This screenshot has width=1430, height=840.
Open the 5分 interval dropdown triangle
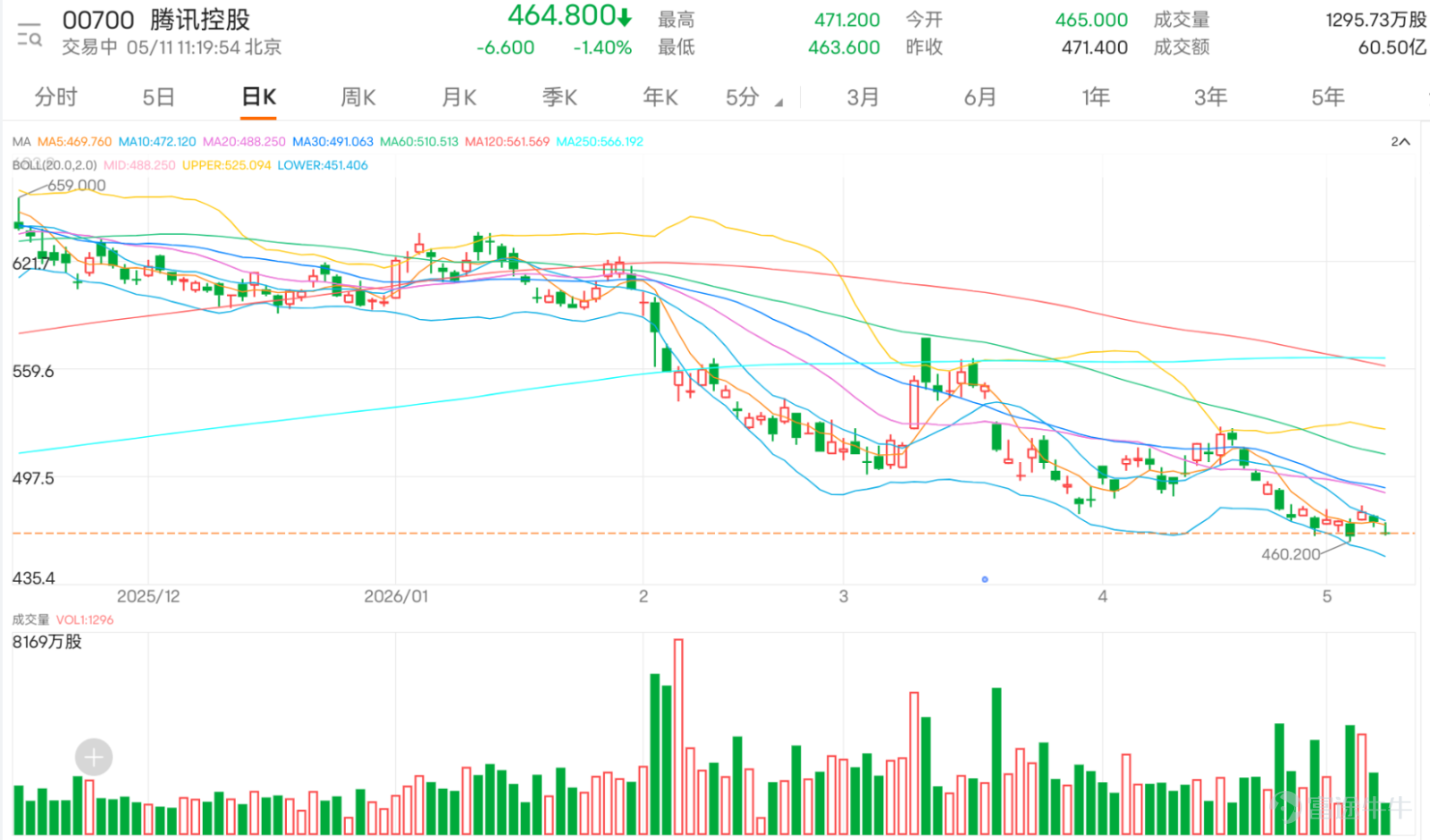tap(778, 103)
